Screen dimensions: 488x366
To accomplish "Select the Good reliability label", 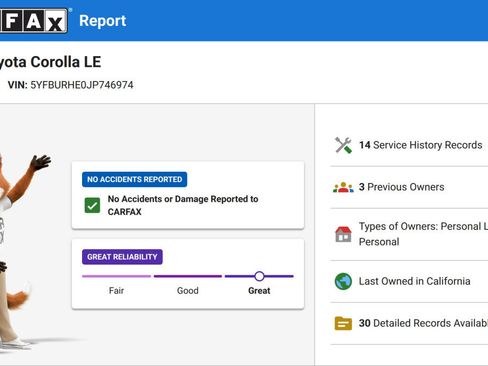I will tap(188, 291).
